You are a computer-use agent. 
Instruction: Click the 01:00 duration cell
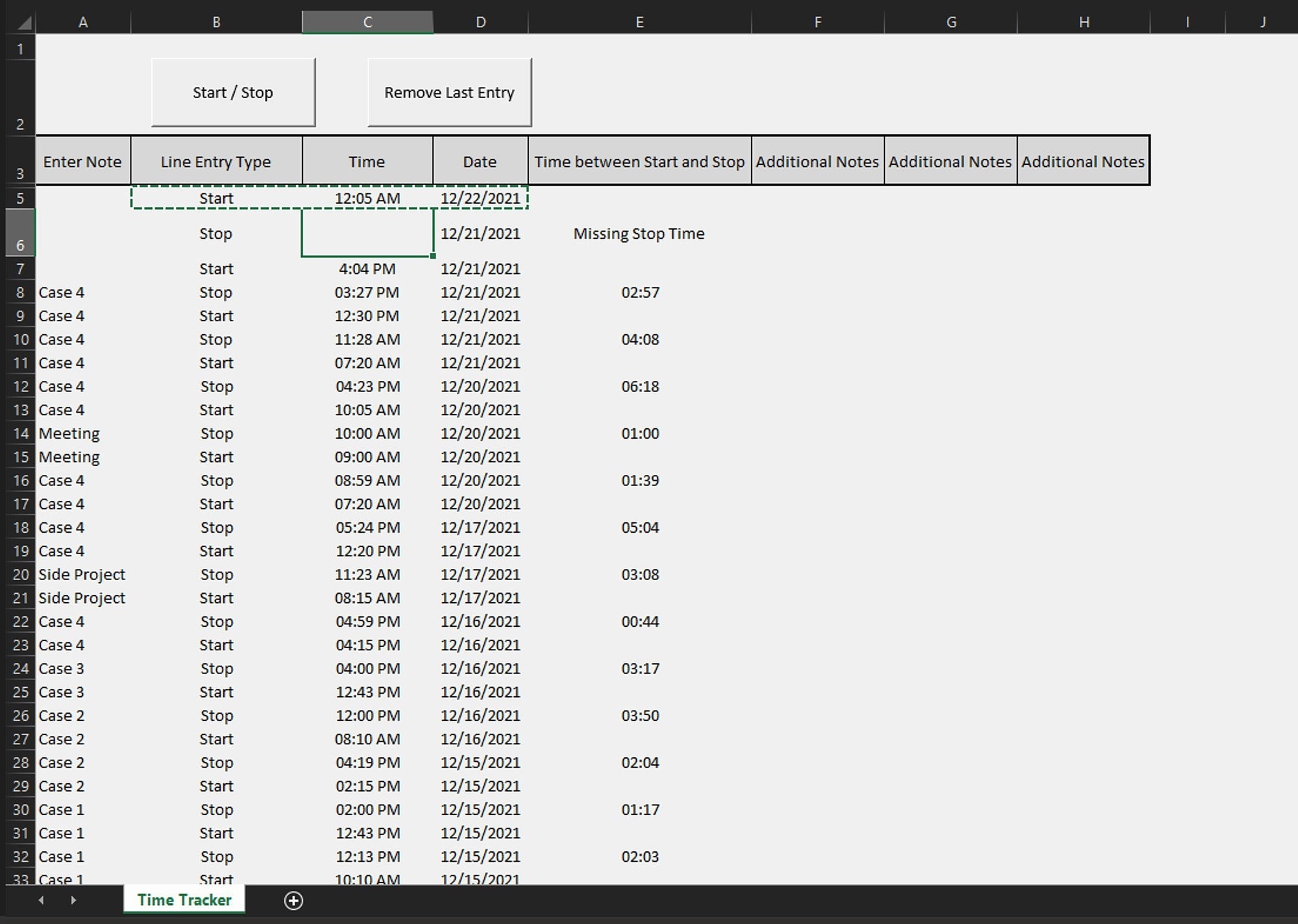point(640,433)
